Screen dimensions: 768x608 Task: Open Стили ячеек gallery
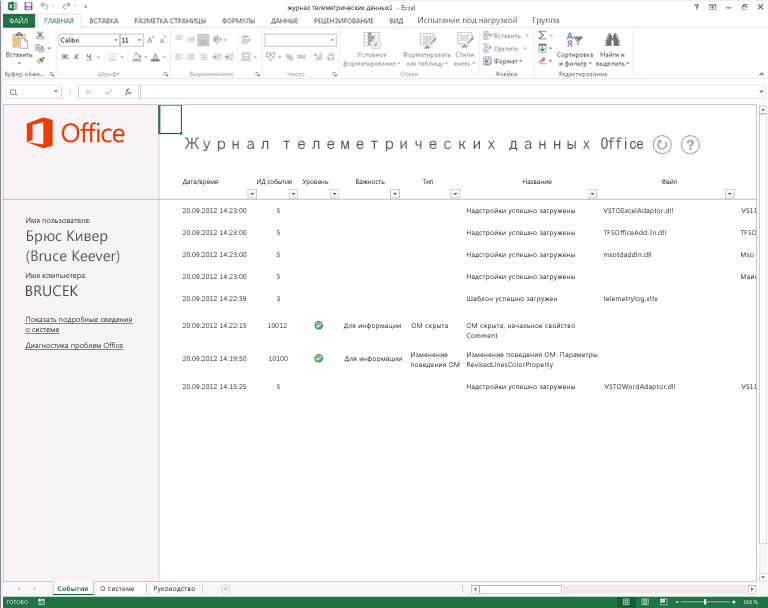(x=464, y=49)
